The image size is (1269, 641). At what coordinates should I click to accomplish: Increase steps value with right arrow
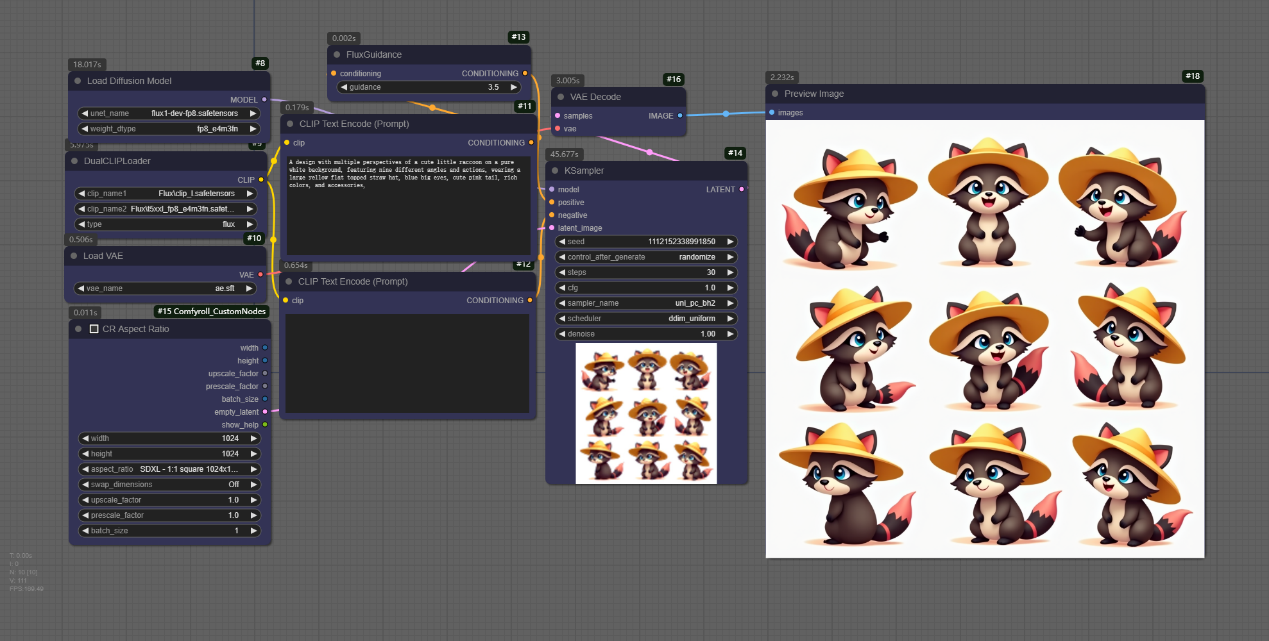731,272
